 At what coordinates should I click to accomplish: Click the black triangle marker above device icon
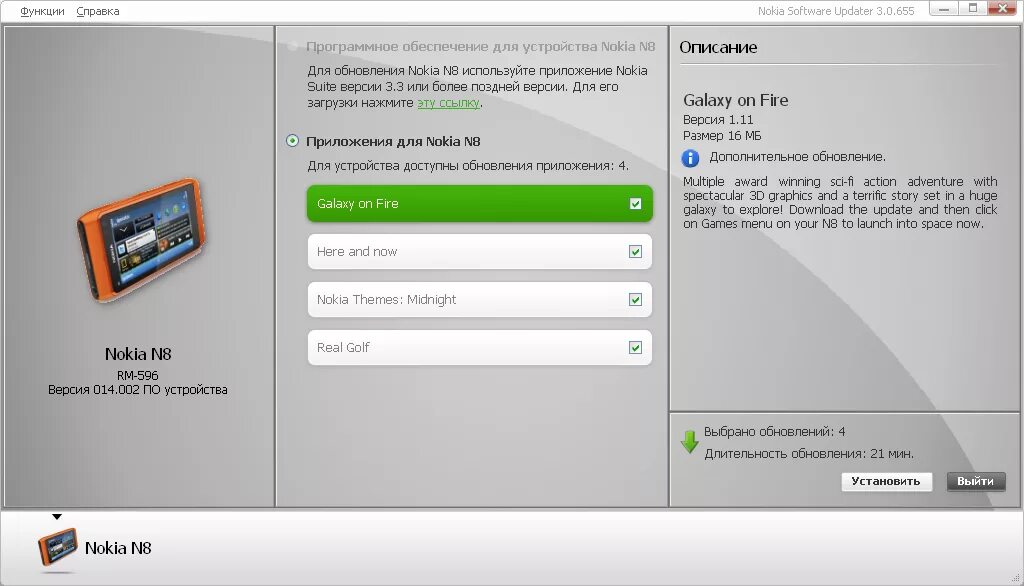57,517
